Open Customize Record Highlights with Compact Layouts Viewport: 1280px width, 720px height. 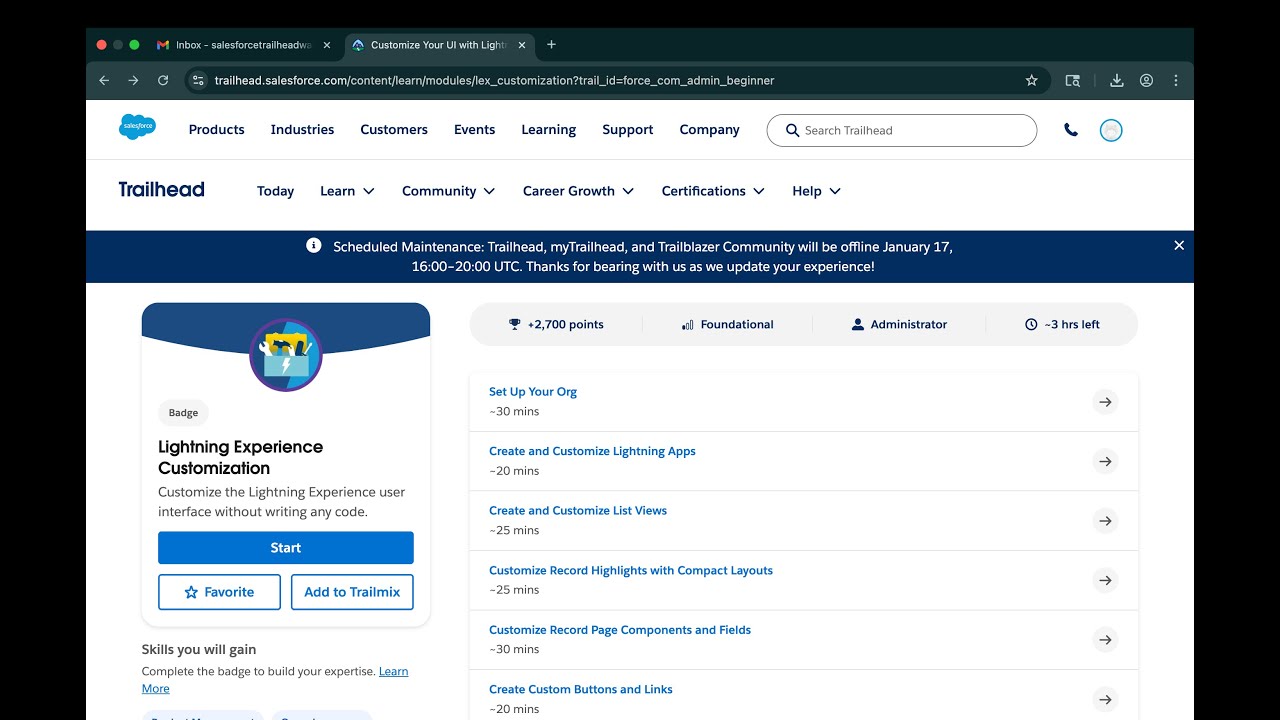(631, 570)
